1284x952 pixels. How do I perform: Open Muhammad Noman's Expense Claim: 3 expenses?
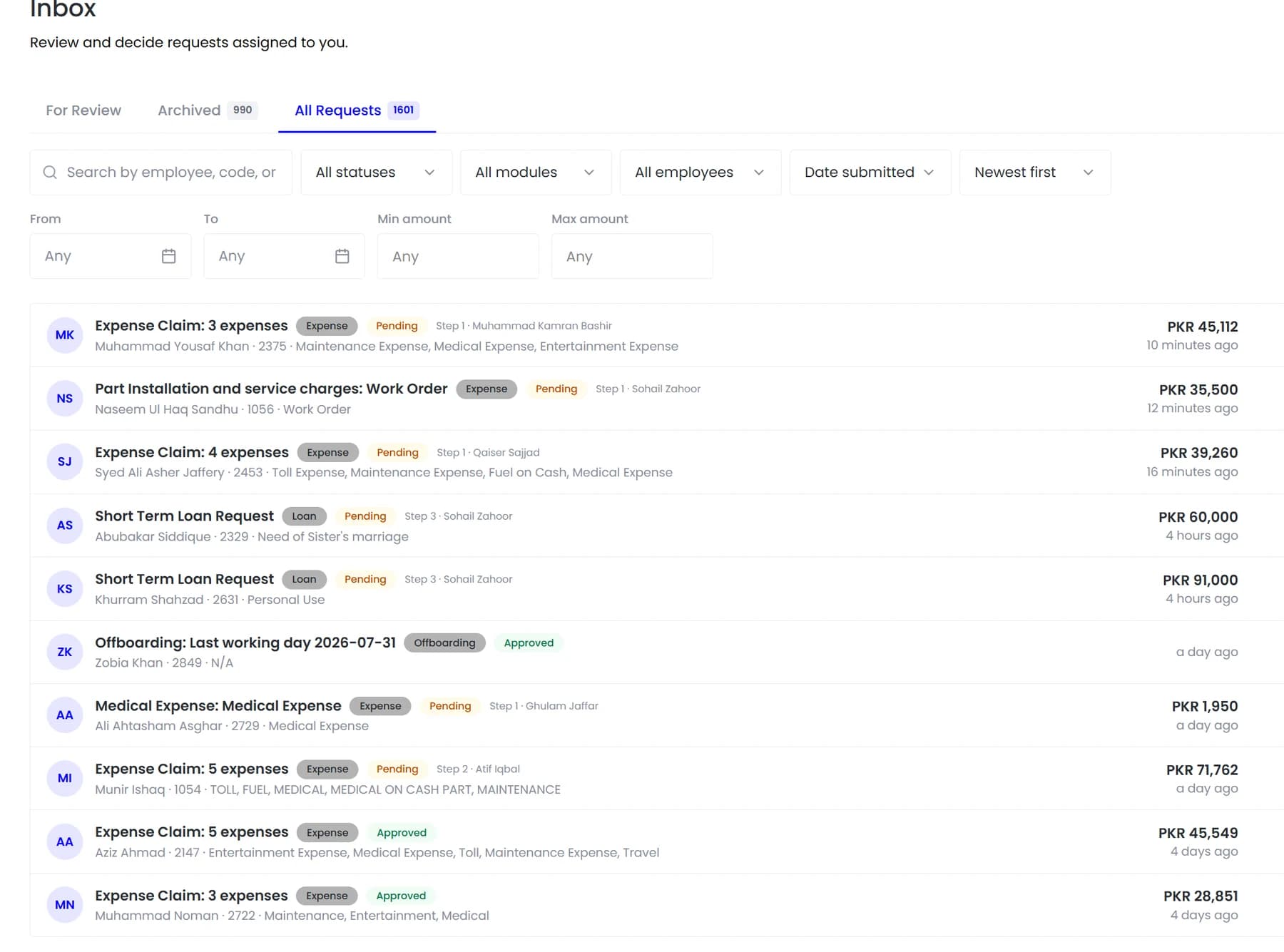[191, 896]
